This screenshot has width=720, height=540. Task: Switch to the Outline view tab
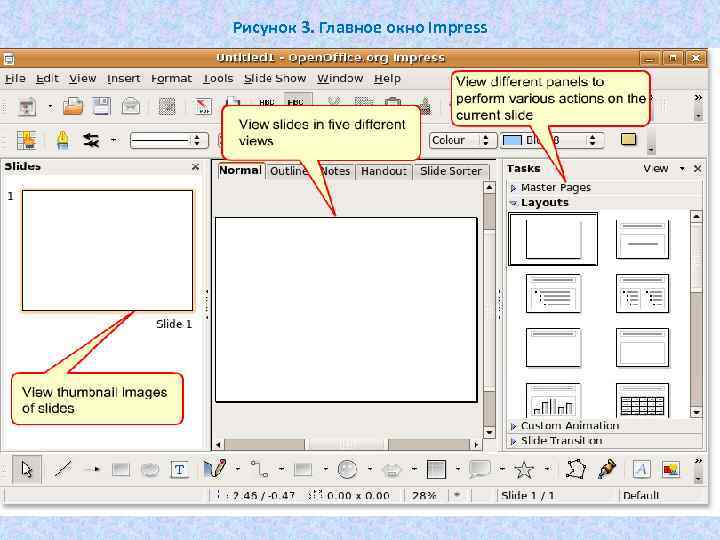(x=289, y=171)
